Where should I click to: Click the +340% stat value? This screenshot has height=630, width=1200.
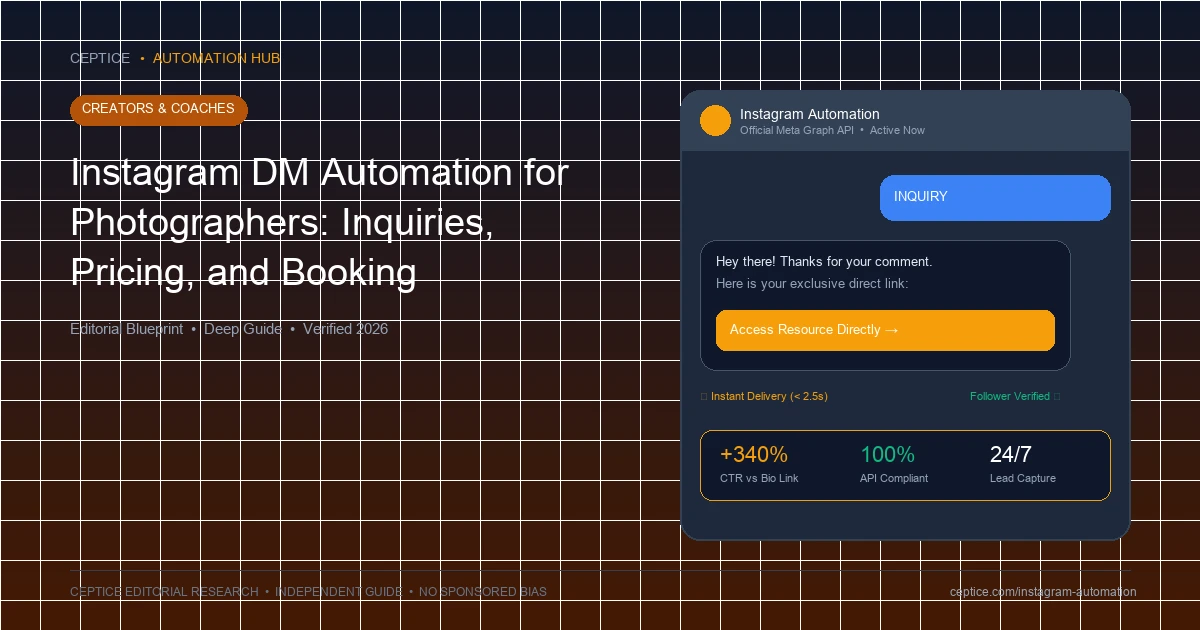pos(754,455)
